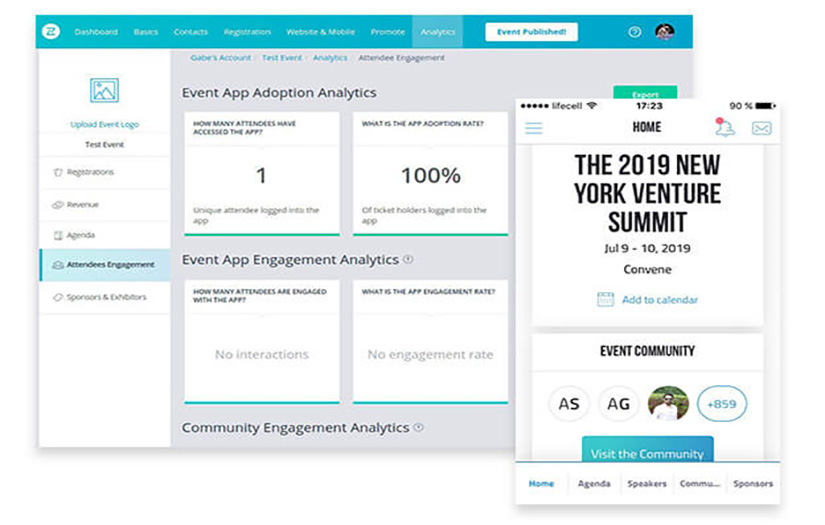The image size is (825, 525).
Task: Switch to the Speakers tab in mobile app
Action: 647,483
